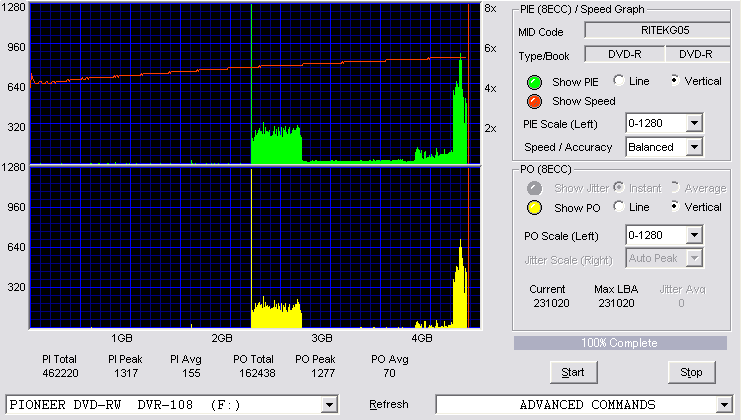Expand the PIONEER DVD-RW drive selector
Image resolution: width=742 pixels, height=420 pixels.
coord(329,405)
